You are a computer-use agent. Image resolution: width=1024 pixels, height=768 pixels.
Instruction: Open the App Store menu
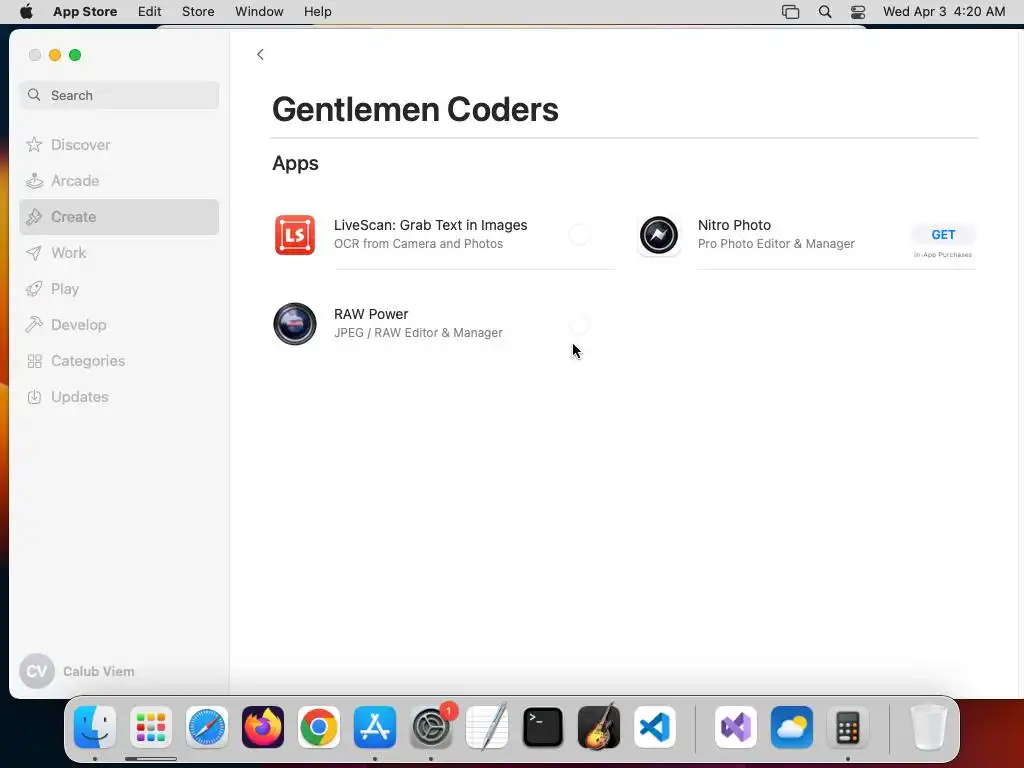pyautogui.click(x=85, y=12)
